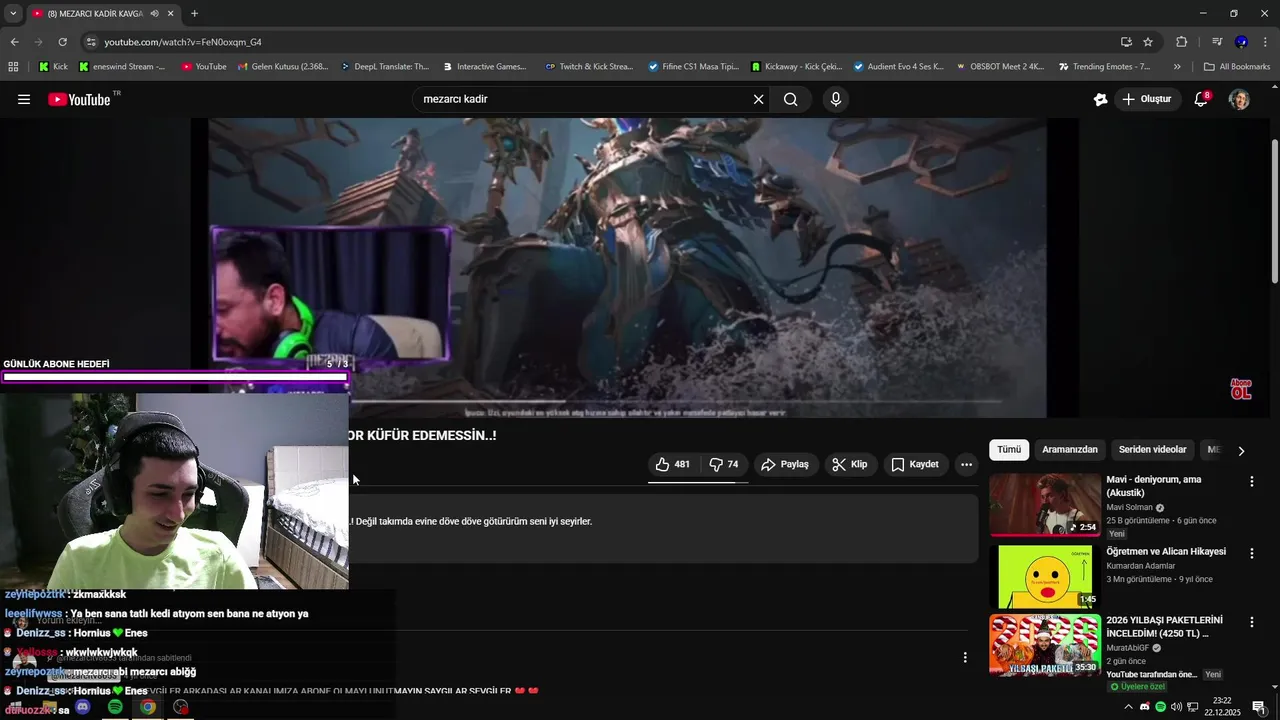Select the Aramanızdan filter chip
Image resolution: width=1280 pixels, height=720 pixels.
(x=1070, y=450)
